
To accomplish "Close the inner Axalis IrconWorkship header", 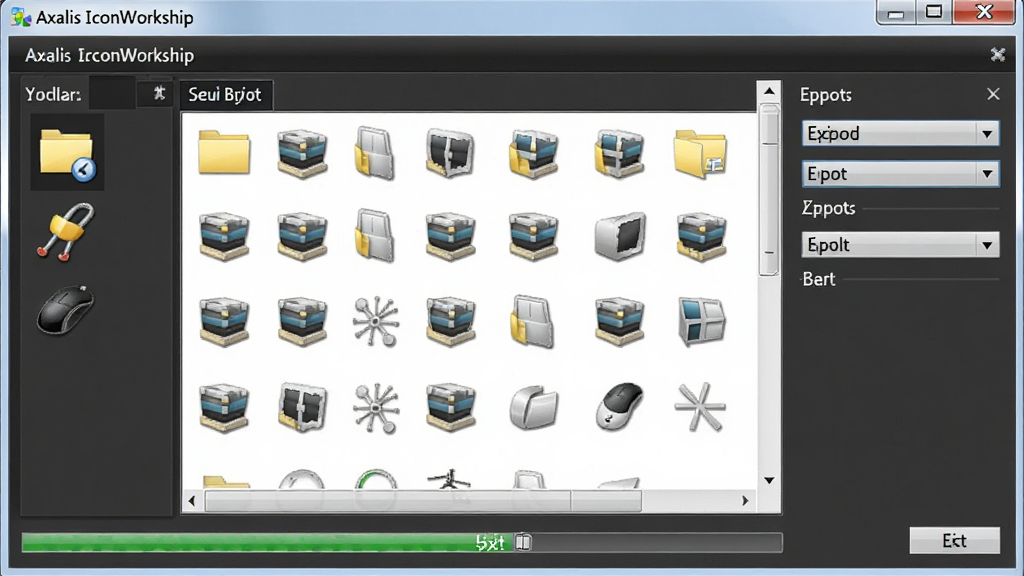I will [997, 55].
